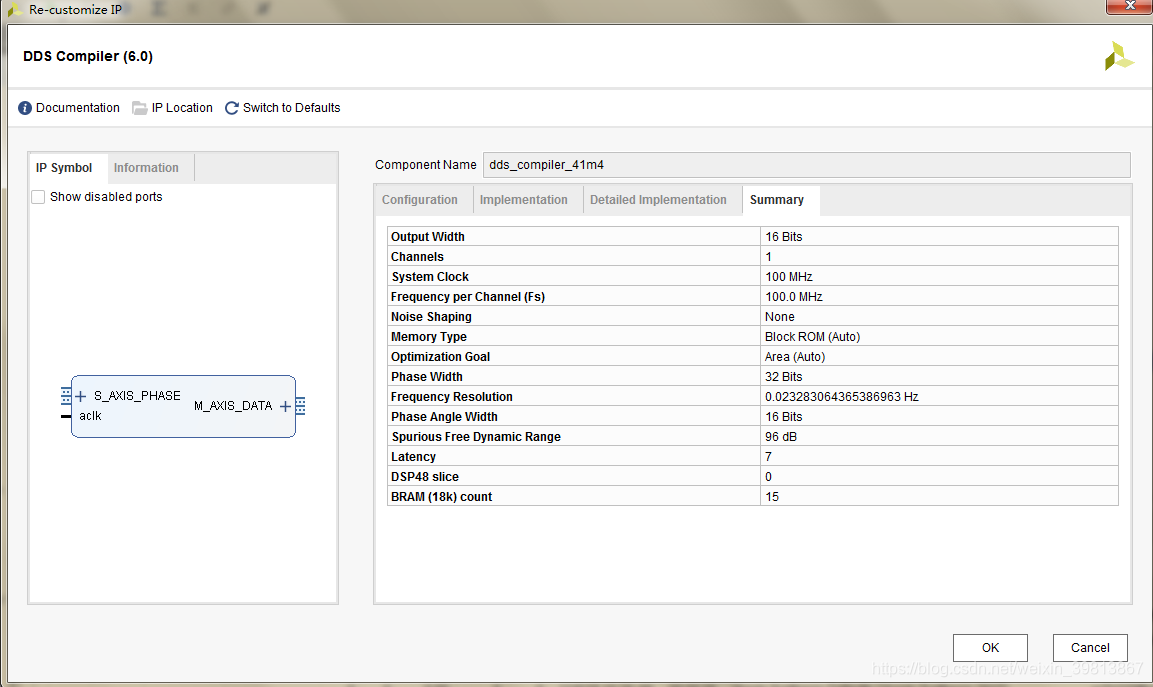Open the Configuration tab
This screenshot has height=687, width=1153.
(420, 200)
